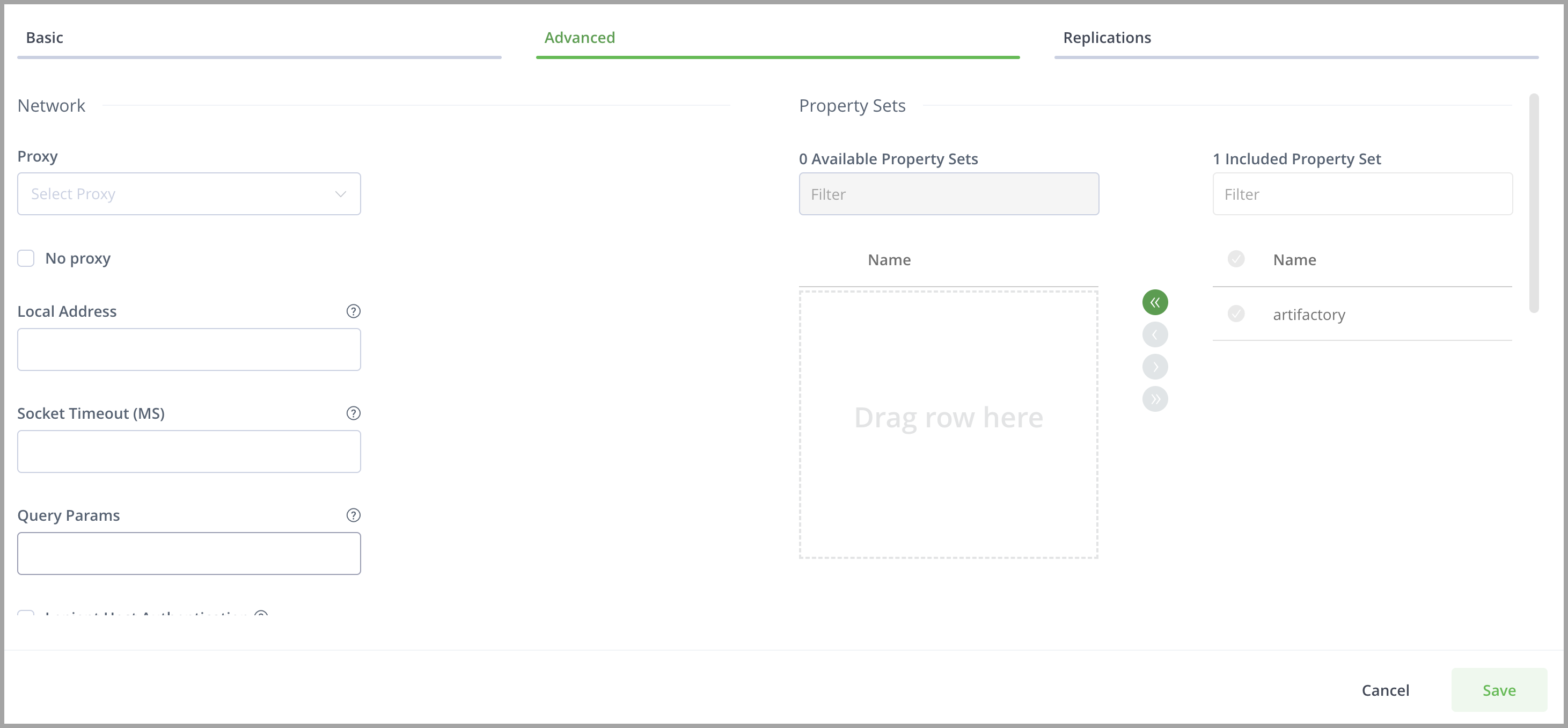Click the single right chevron move button

1155,367
